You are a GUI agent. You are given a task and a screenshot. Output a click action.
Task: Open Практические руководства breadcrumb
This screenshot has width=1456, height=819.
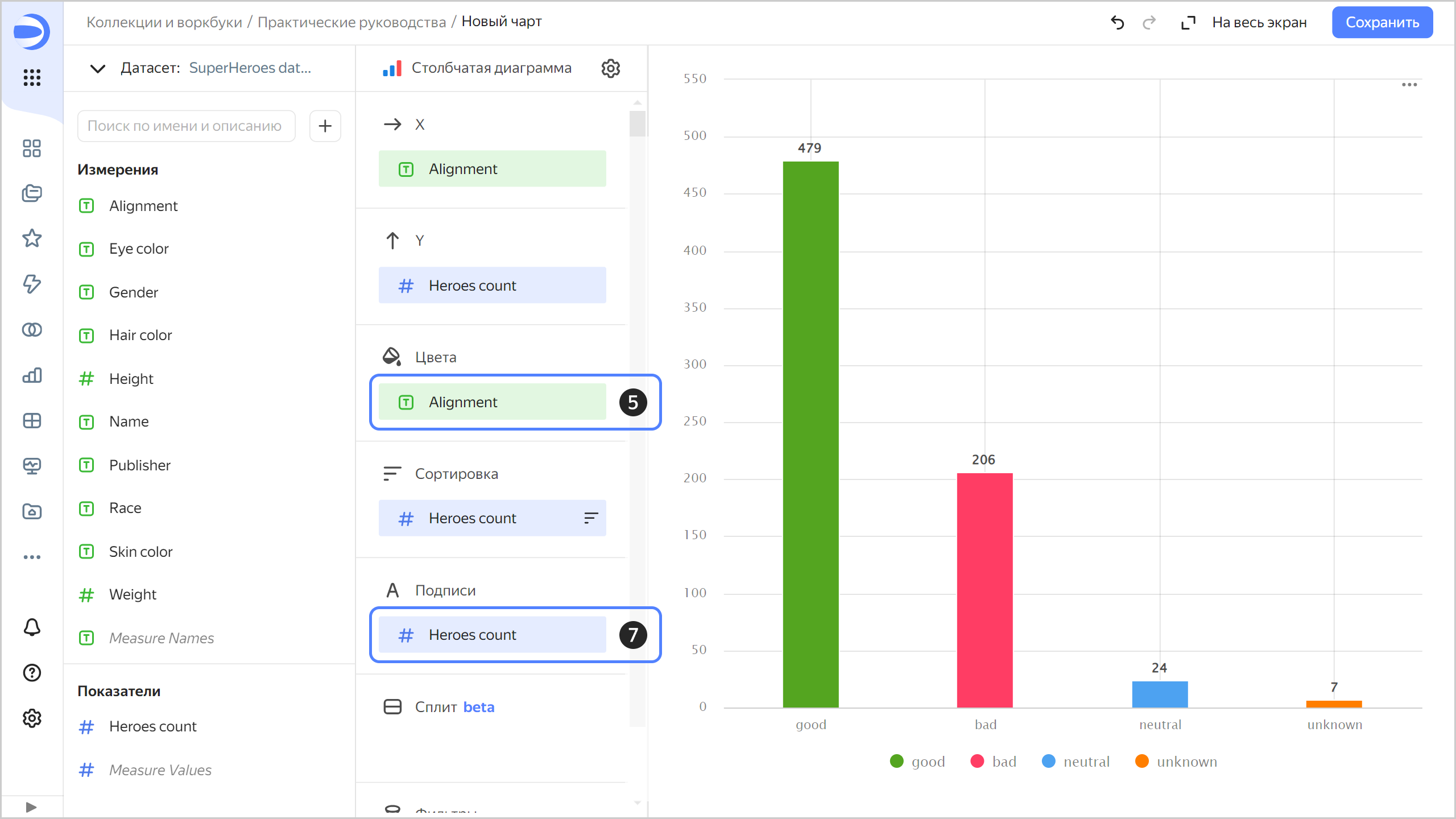[x=351, y=22]
